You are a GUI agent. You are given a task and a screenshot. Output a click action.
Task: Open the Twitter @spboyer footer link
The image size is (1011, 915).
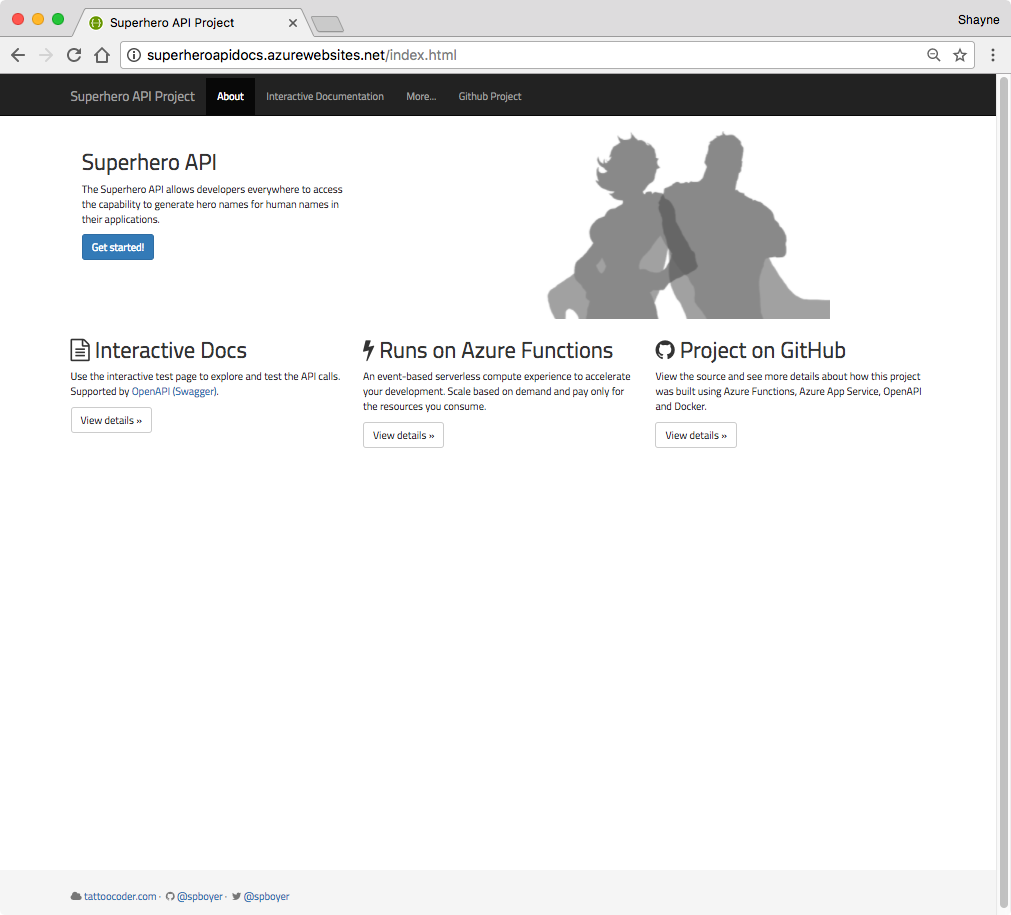pyautogui.click(x=266, y=896)
